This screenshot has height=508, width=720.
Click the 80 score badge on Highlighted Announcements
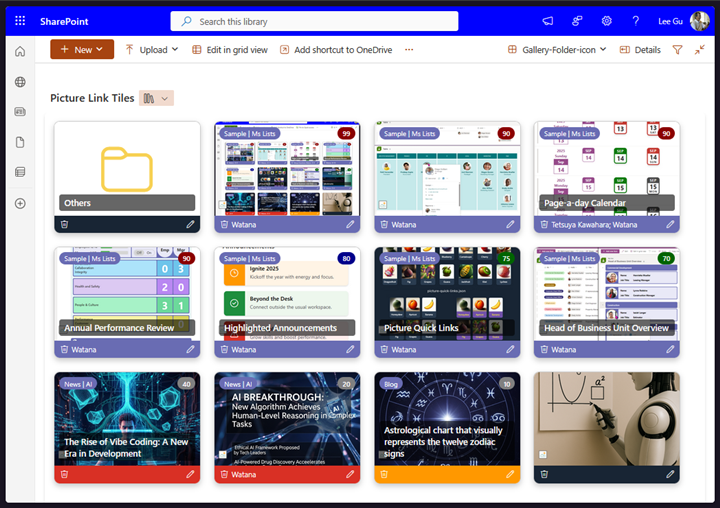tap(346, 259)
